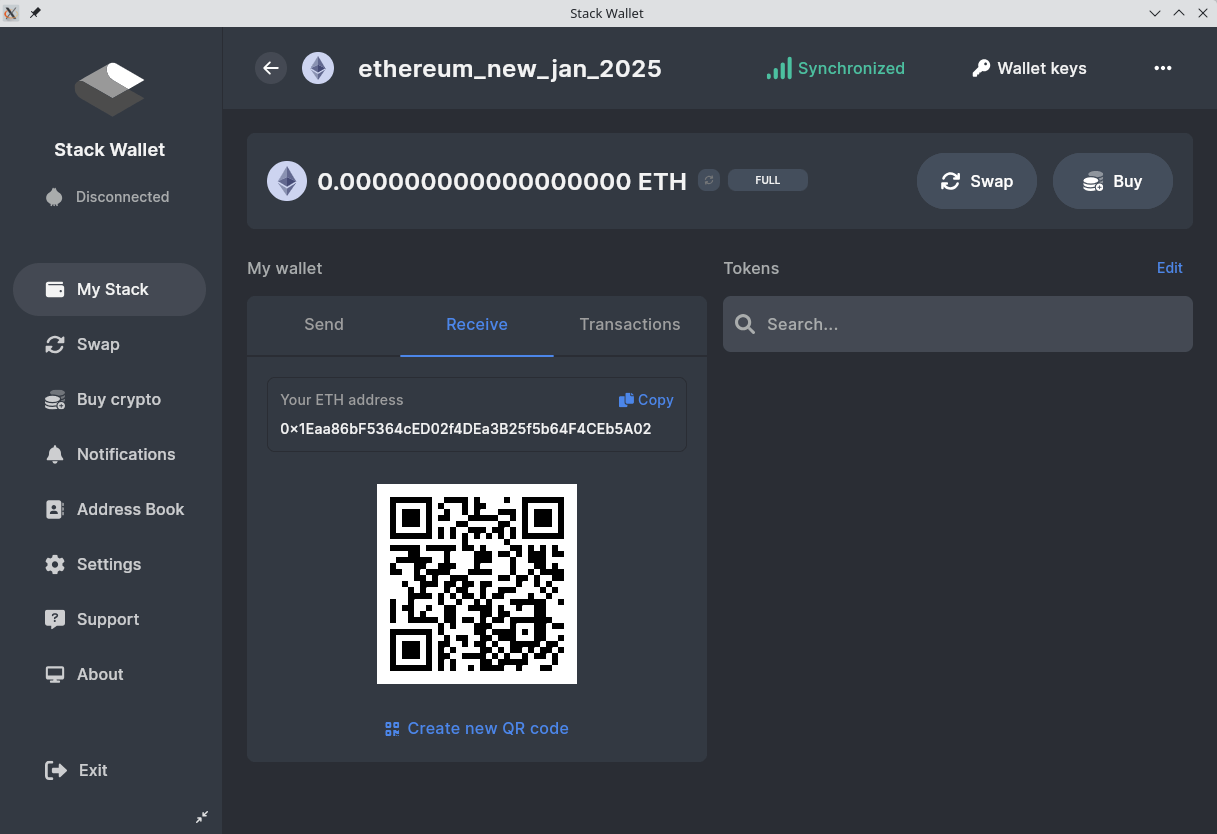Click the refresh balance icon next to ETH amount
The image size is (1217, 834).
709,180
